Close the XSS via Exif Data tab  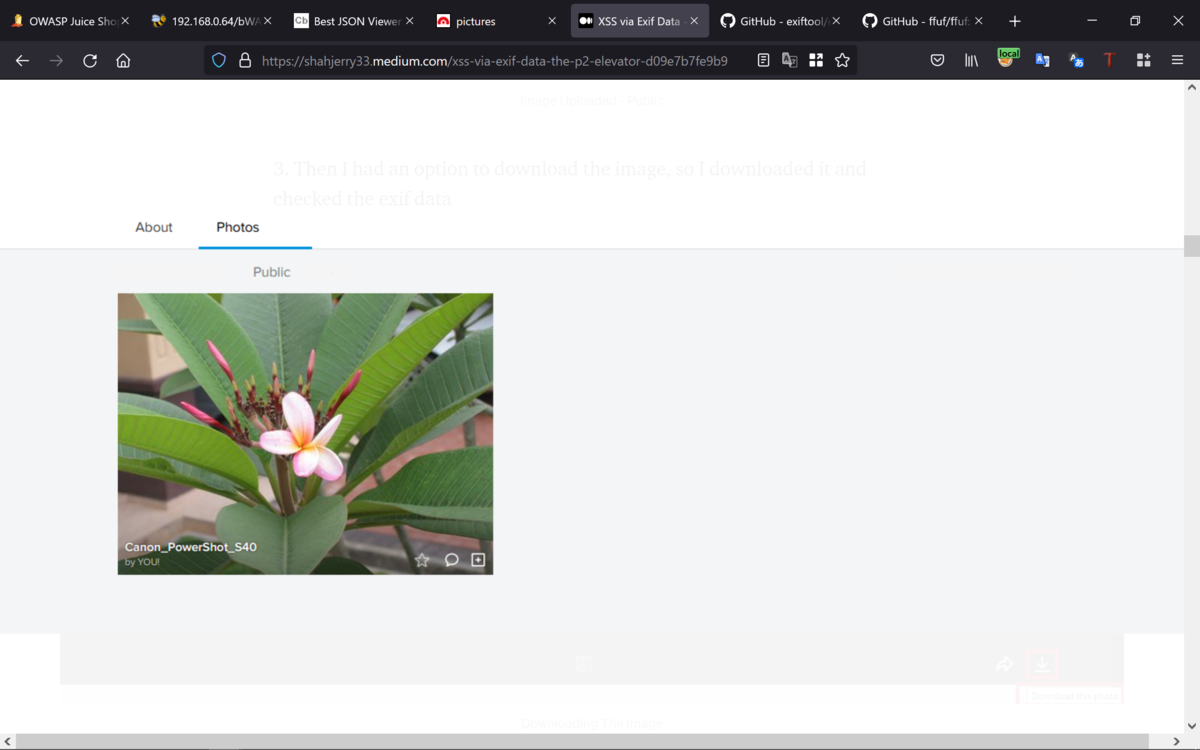click(694, 21)
